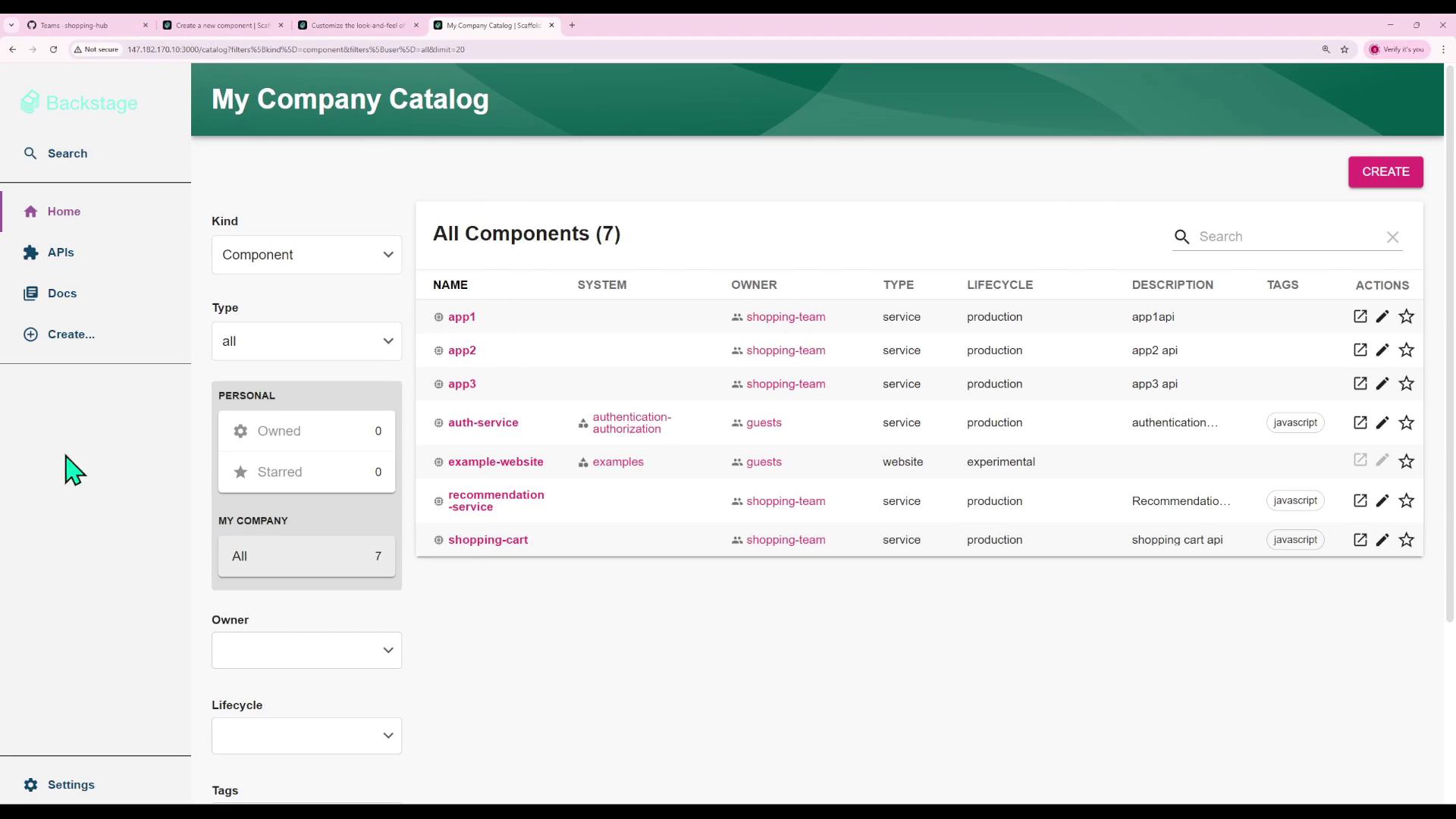Open the browser three-dot menu
The image size is (1456, 819).
1443,49
